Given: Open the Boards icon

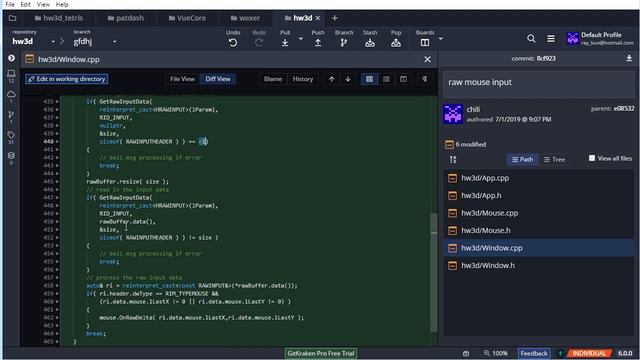Looking at the screenshot, I should click(425, 42).
